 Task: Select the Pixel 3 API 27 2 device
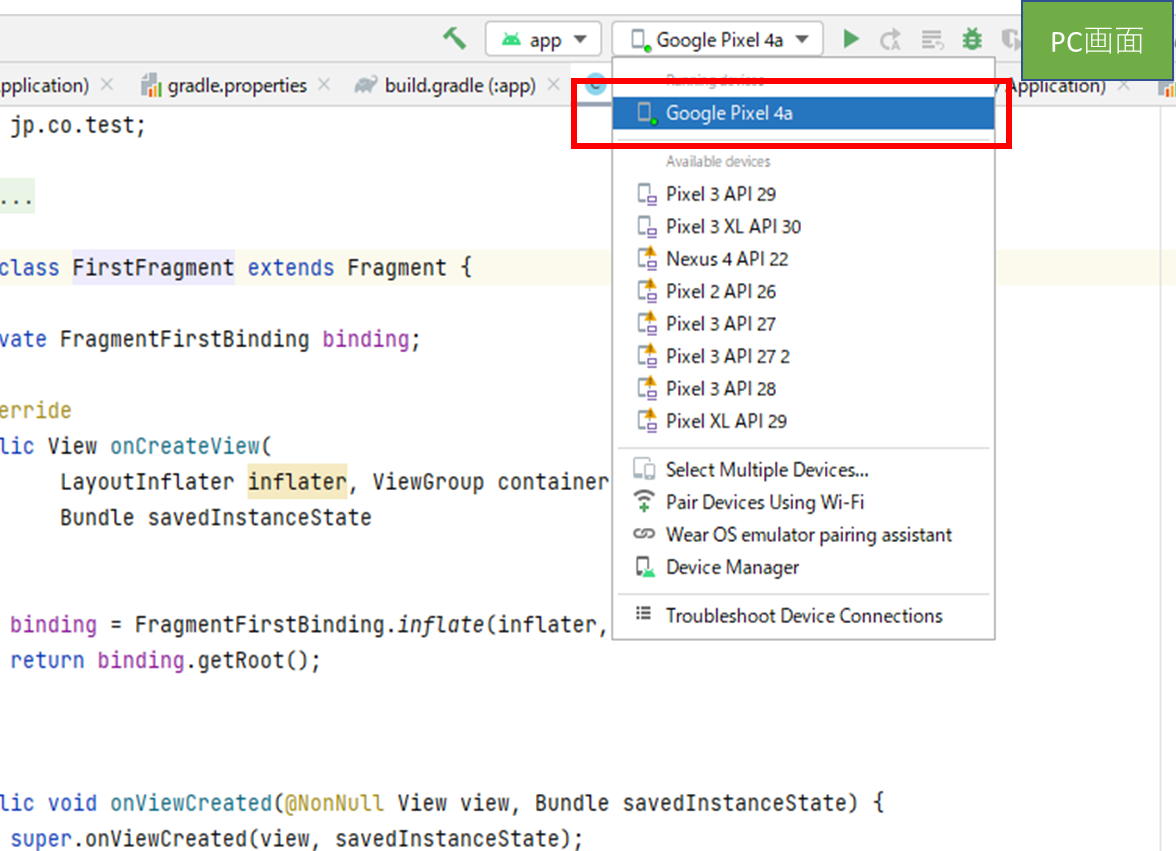tap(803, 356)
